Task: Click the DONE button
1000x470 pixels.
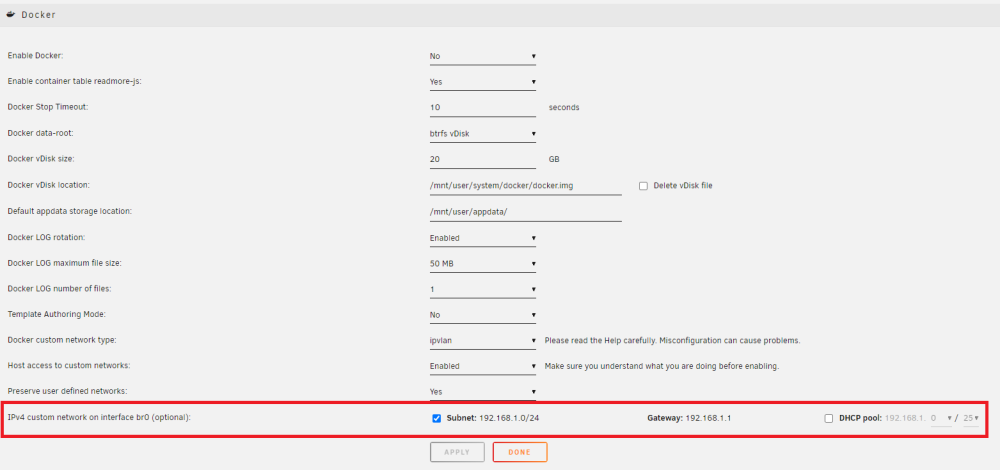Action: pos(520,452)
